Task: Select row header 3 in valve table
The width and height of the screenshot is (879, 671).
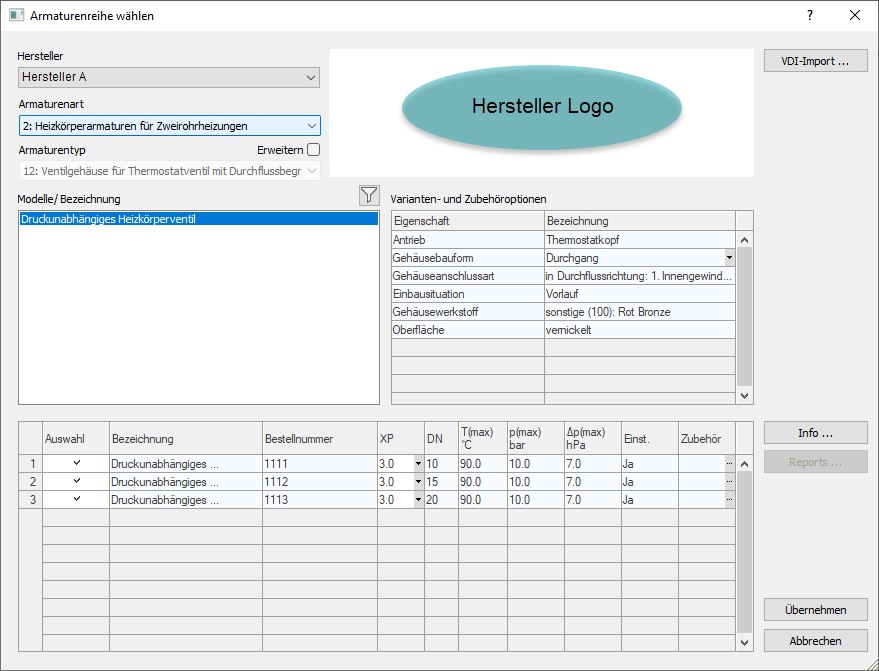Action: coord(31,499)
